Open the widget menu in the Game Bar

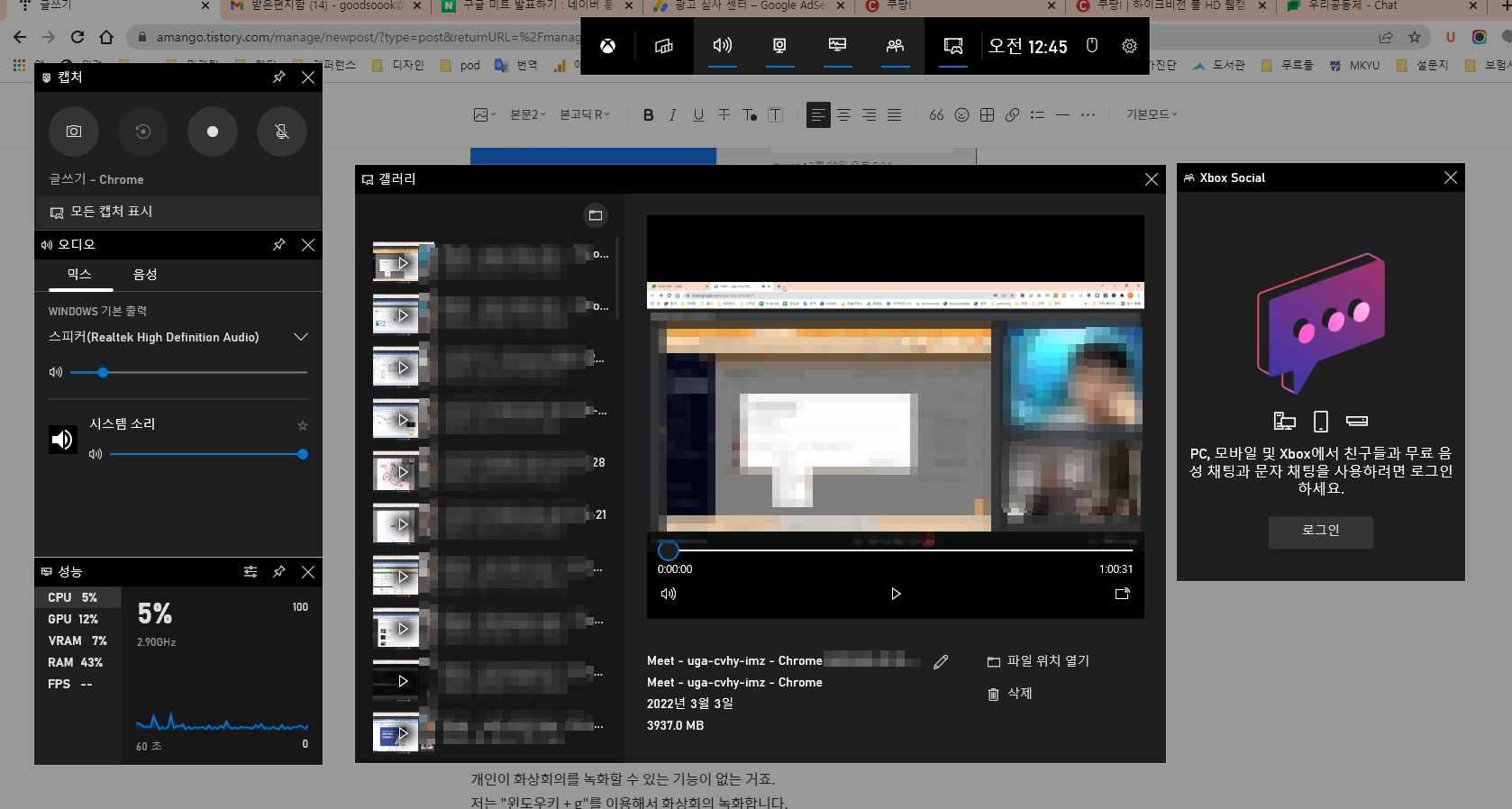(664, 46)
